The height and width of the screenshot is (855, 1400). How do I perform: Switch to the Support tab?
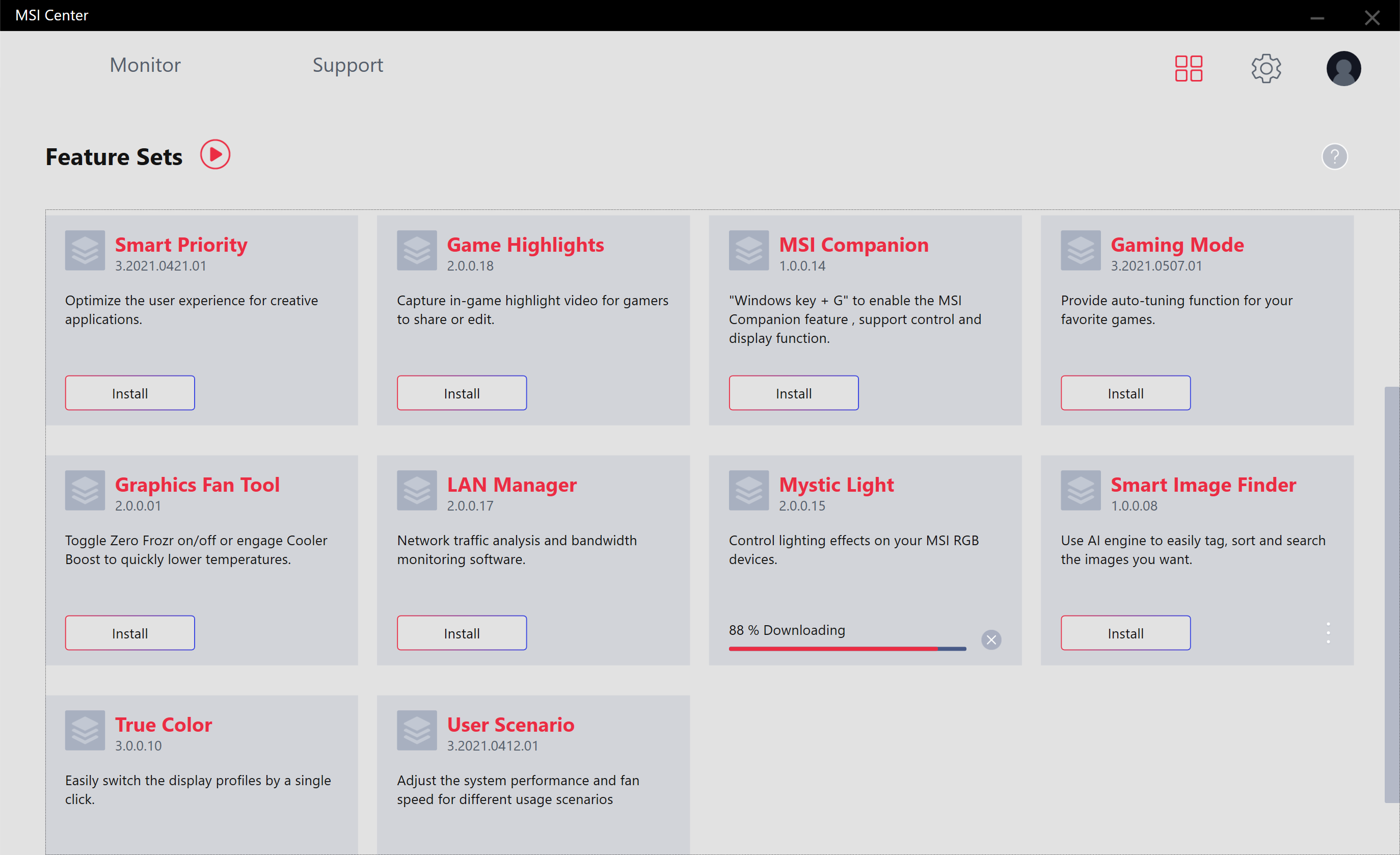(x=348, y=65)
